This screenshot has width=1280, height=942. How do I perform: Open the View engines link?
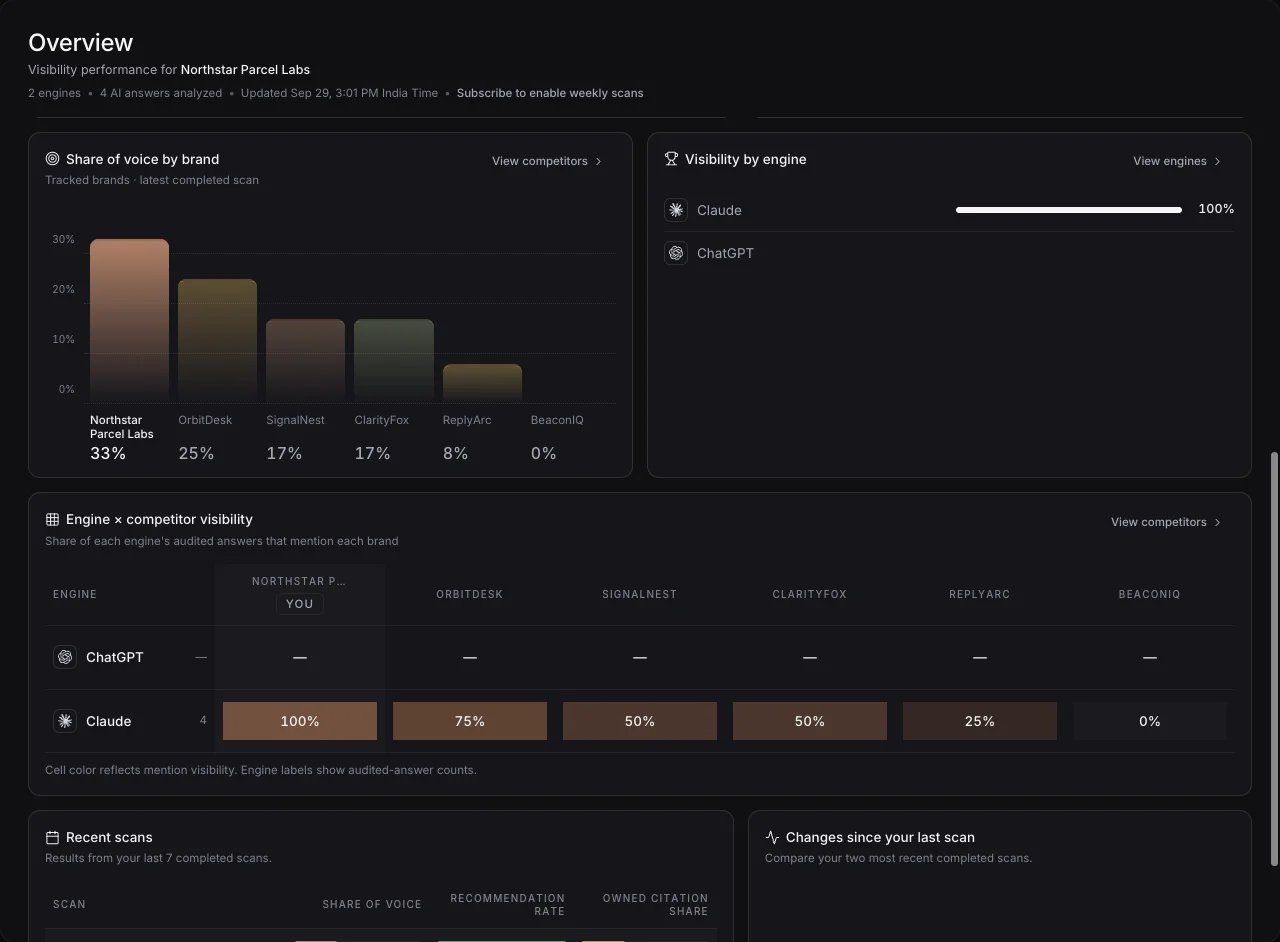click(x=1177, y=161)
